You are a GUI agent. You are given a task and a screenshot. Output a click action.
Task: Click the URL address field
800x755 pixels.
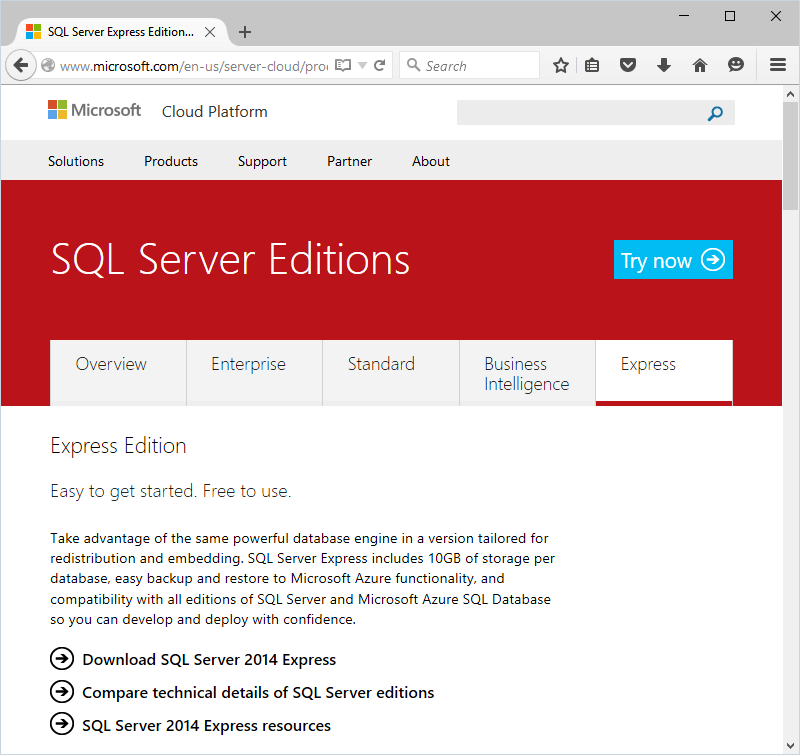coord(194,66)
